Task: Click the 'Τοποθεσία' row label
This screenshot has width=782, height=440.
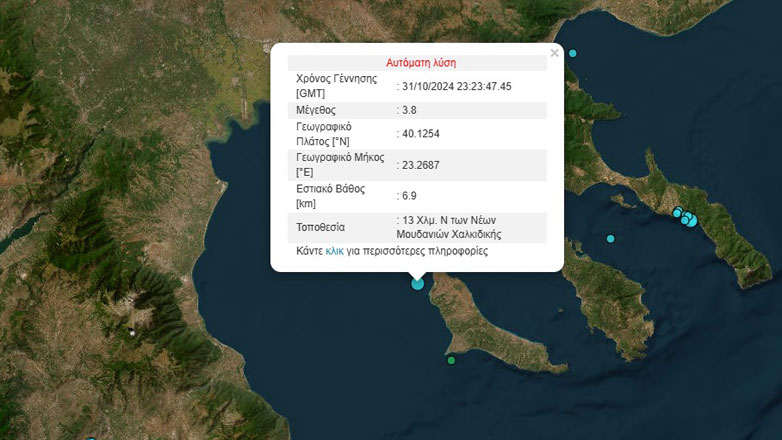Action: [322, 227]
